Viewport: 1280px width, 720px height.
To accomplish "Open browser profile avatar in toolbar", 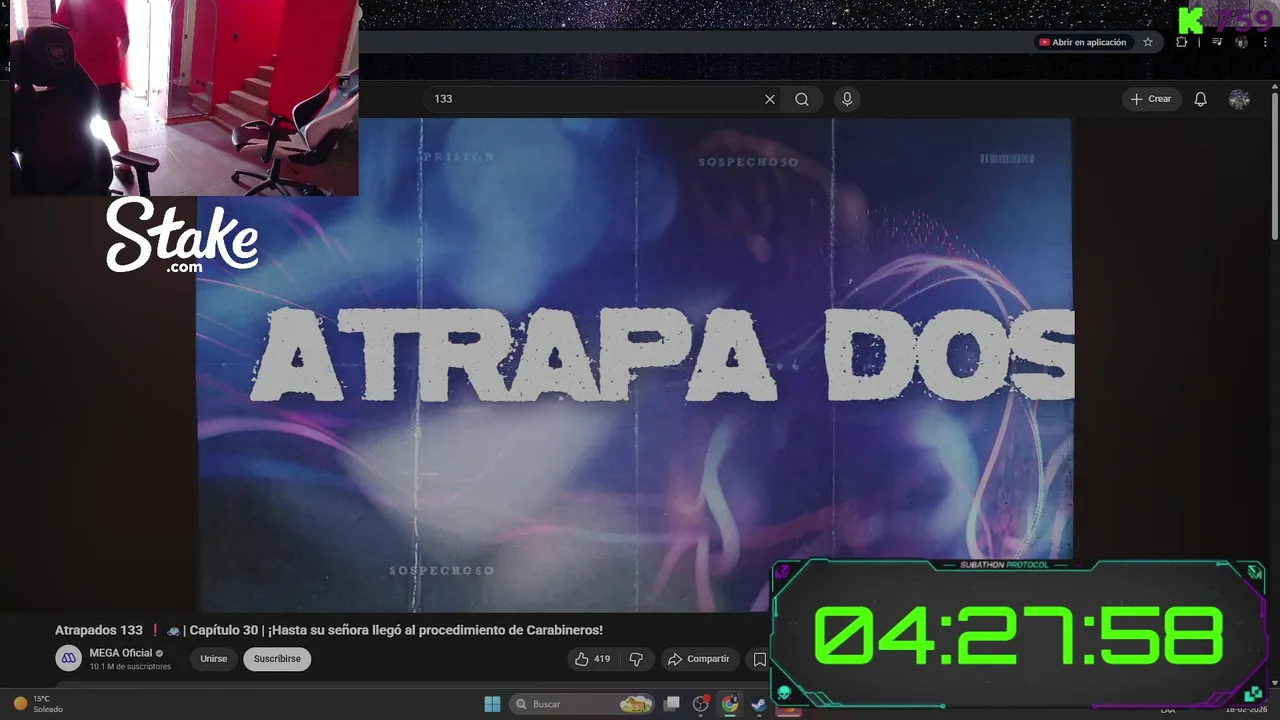I will click(x=1241, y=42).
